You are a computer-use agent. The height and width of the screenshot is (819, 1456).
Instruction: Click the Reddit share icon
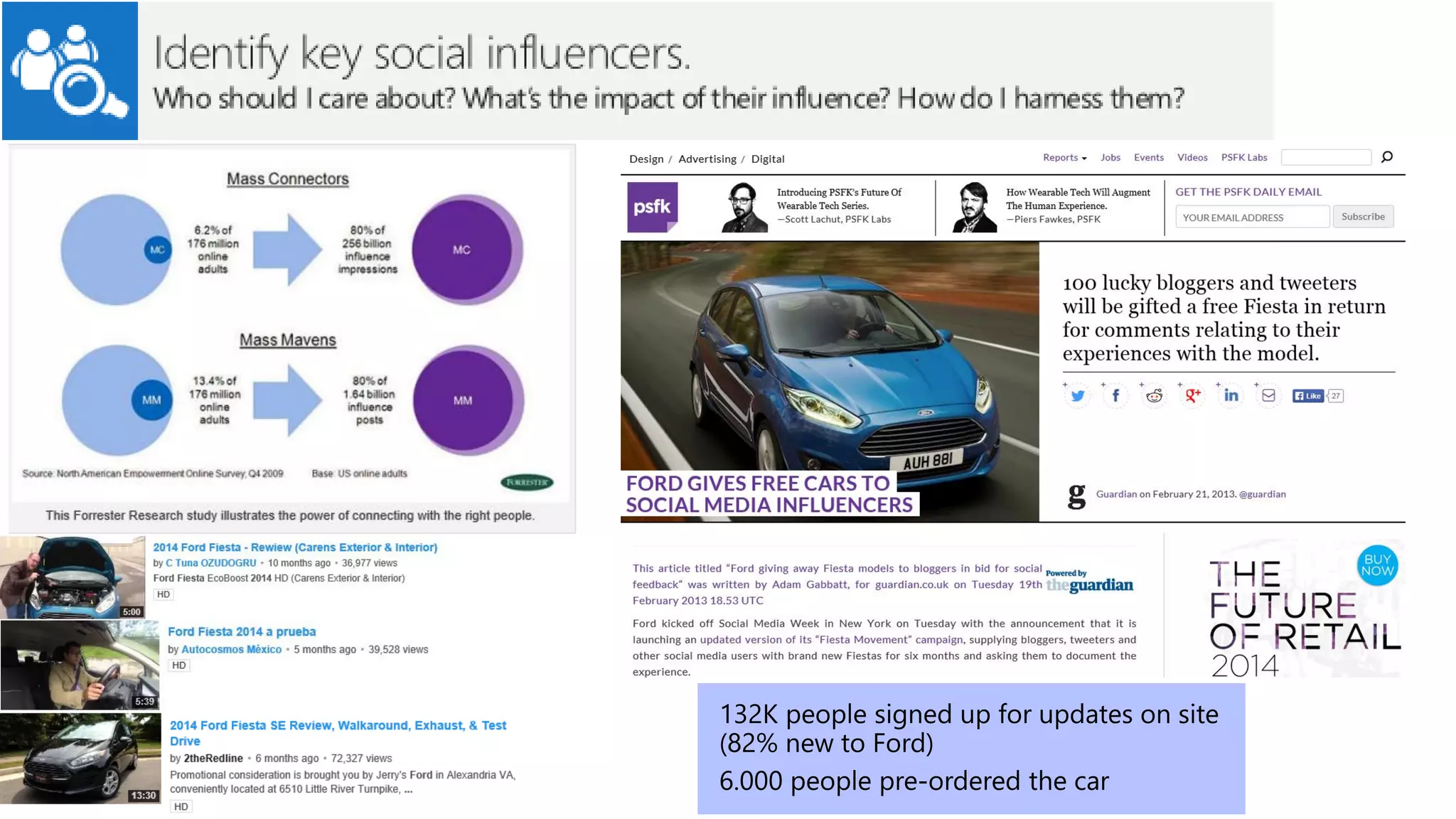click(x=1154, y=396)
